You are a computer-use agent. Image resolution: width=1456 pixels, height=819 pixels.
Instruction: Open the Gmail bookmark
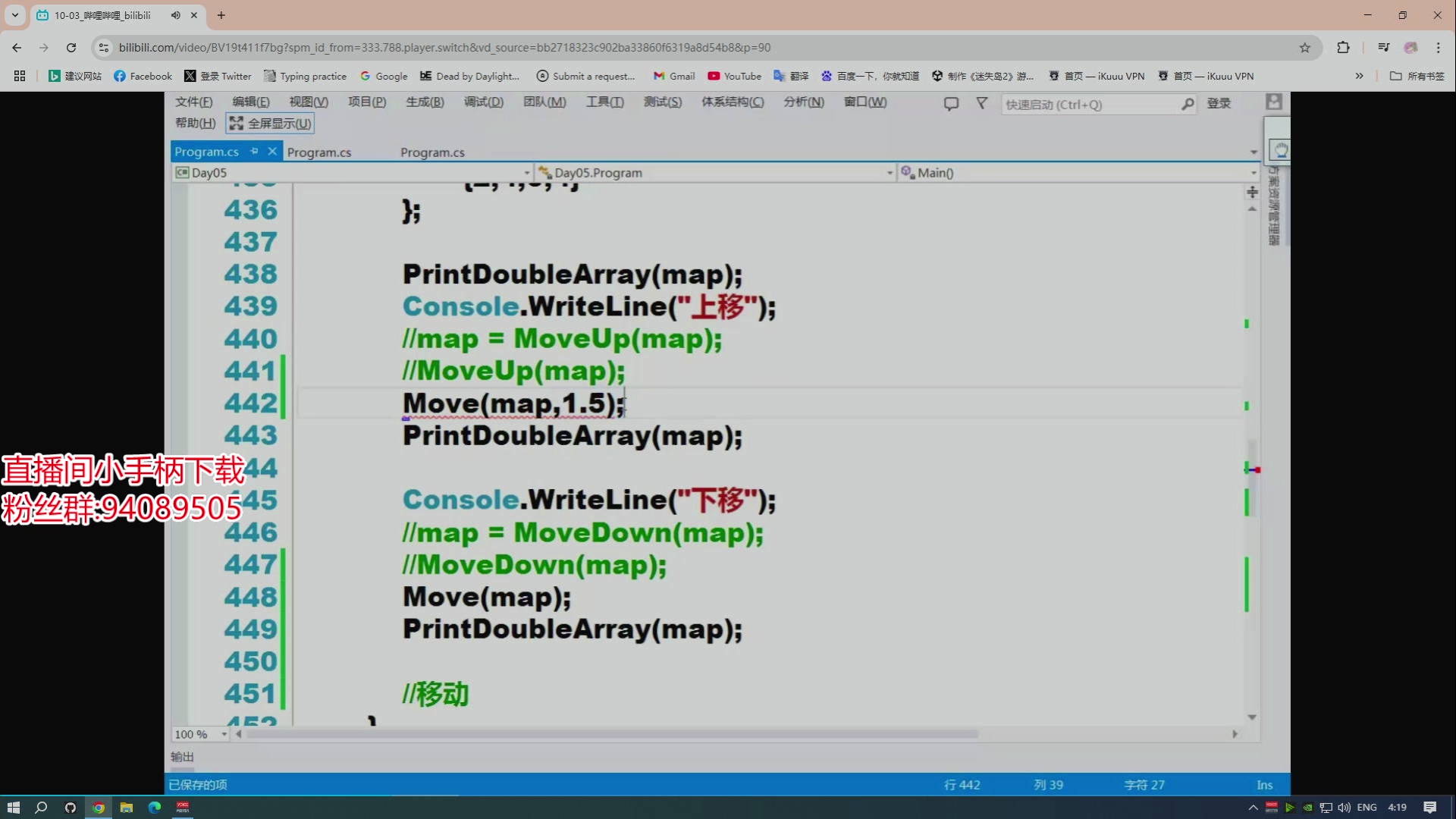[674, 76]
